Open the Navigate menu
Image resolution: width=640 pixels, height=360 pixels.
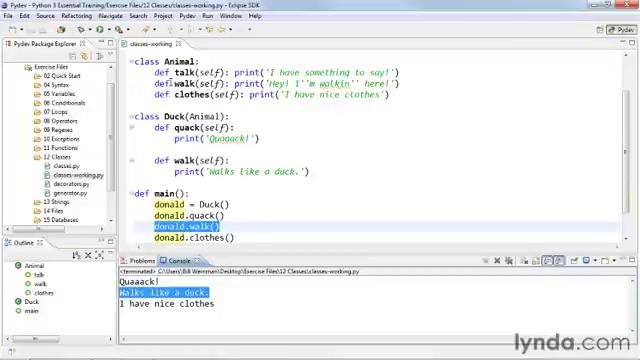pos(111,16)
